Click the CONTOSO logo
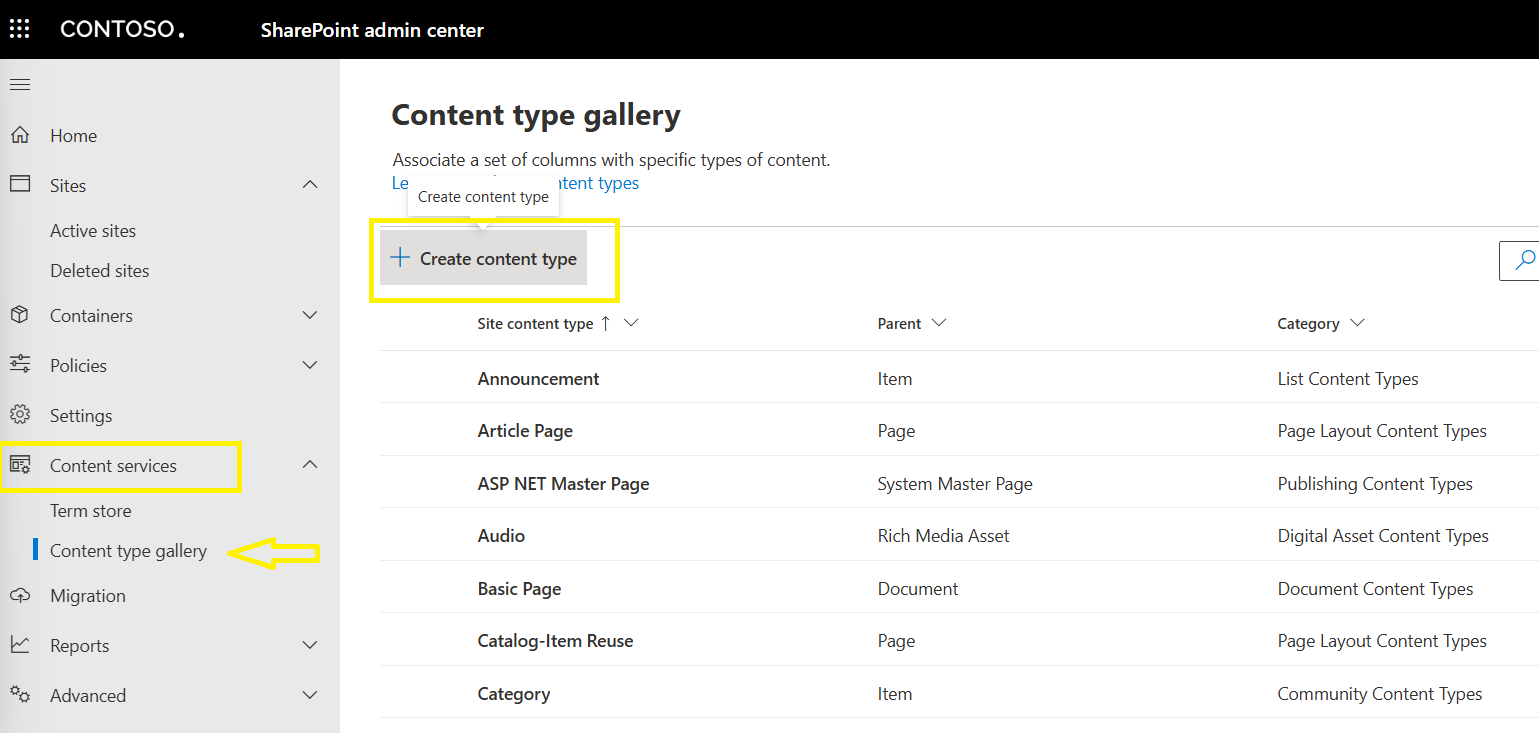The width and height of the screenshot is (1539, 733). pos(122,30)
